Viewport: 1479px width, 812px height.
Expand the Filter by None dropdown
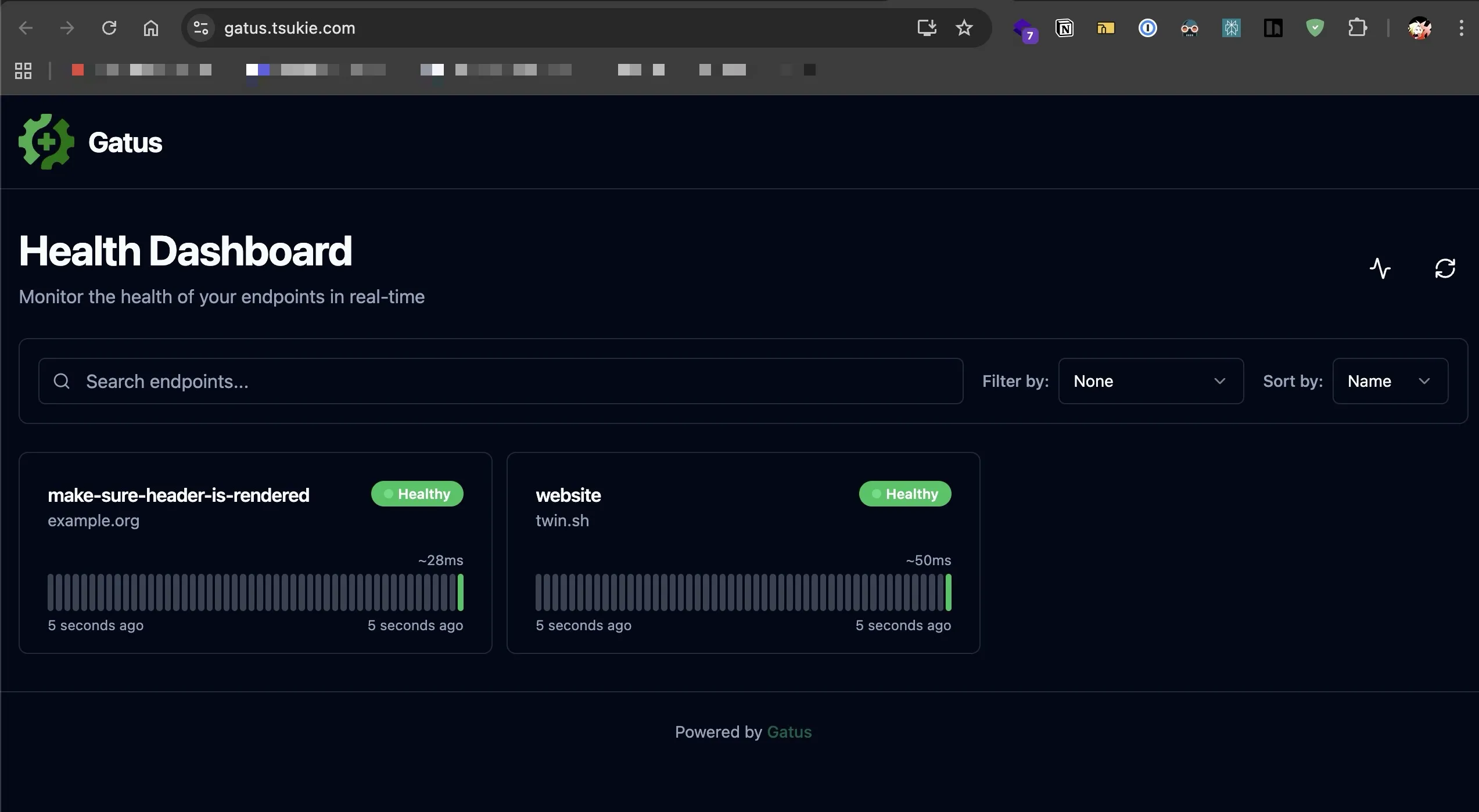(x=1150, y=381)
